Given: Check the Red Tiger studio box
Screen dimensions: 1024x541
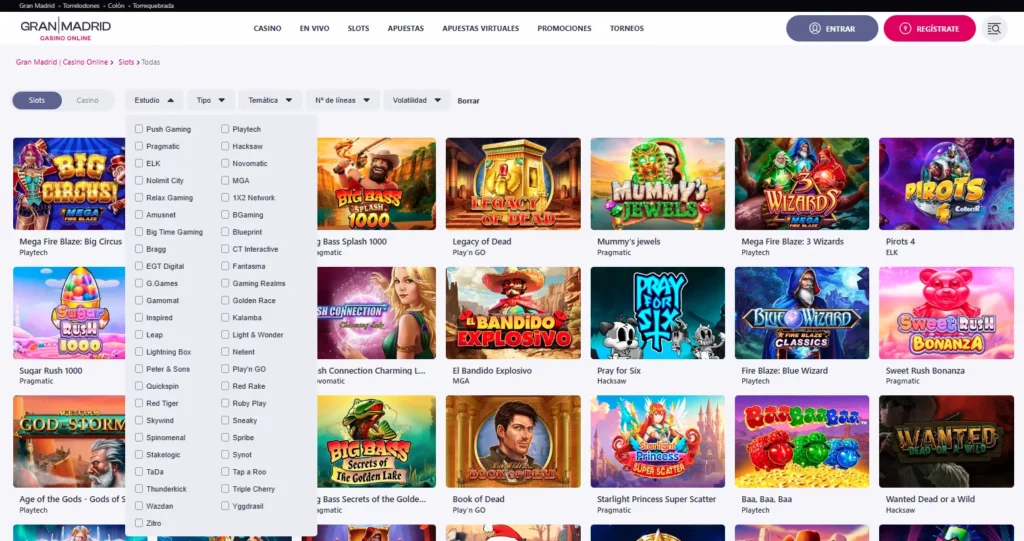Looking at the screenshot, I should click(138, 402).
